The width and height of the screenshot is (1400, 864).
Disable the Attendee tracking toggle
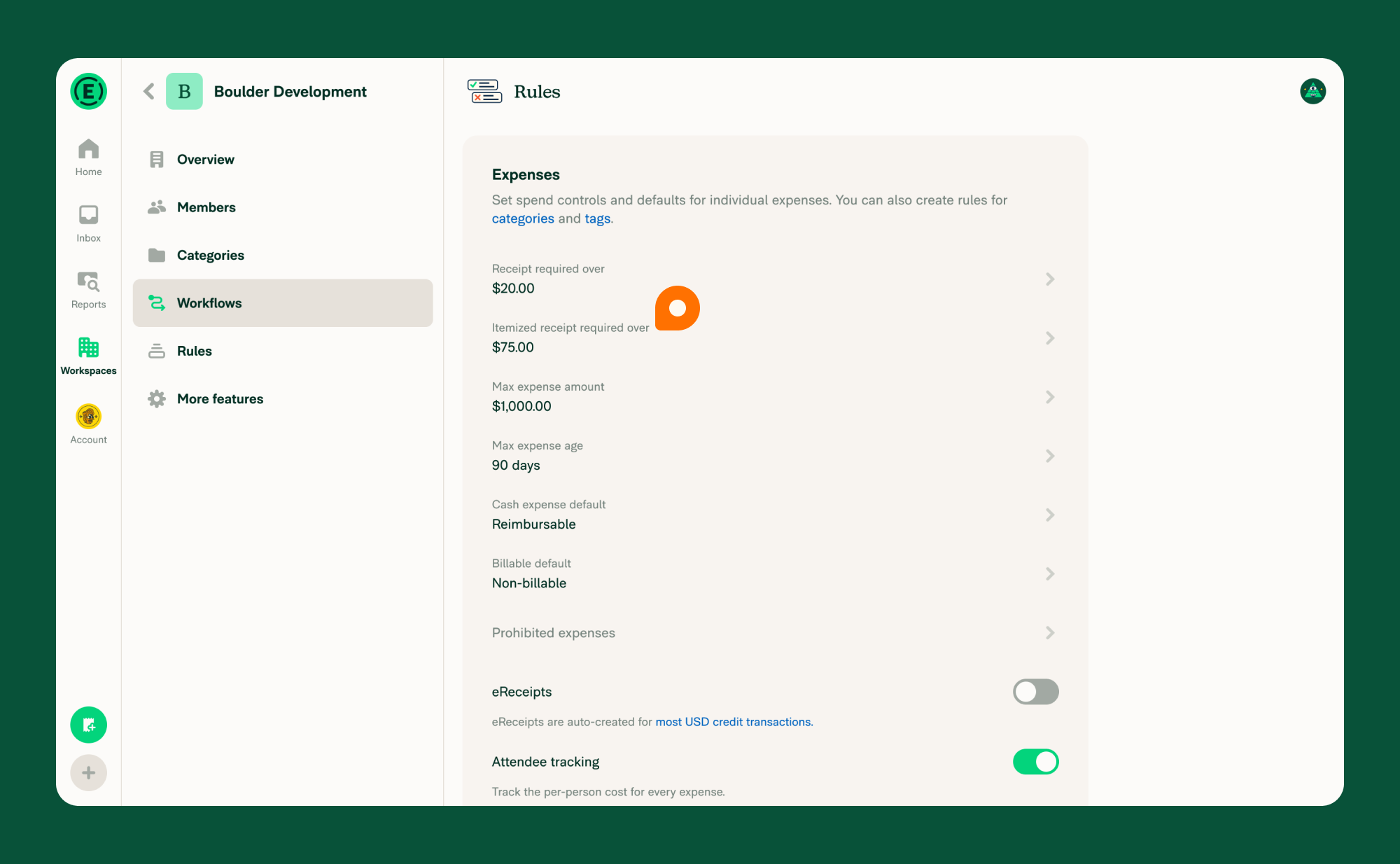pos(1035,762)
